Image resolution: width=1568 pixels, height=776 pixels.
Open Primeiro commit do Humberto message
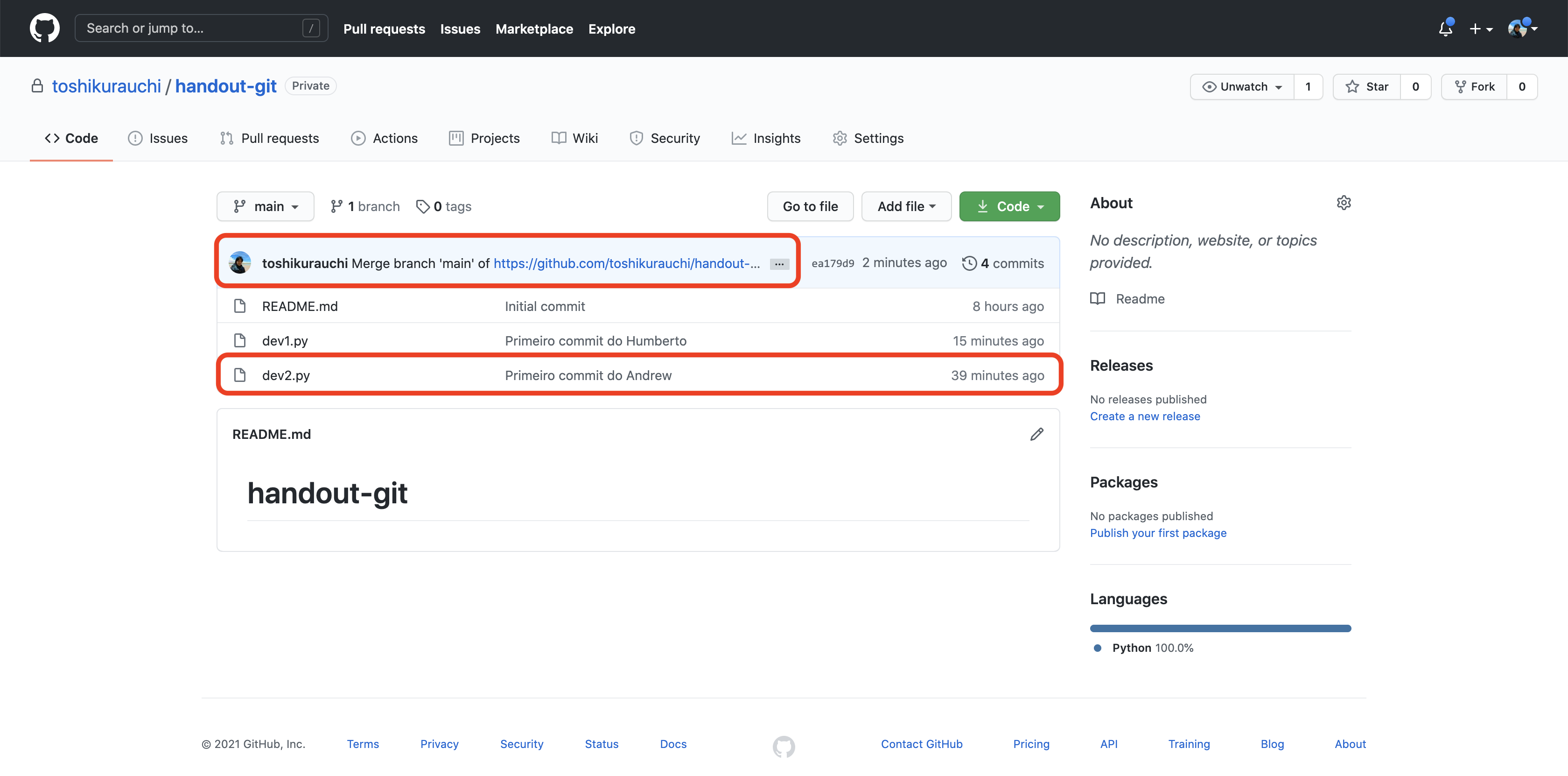pyautogui.click(x=595, y=340)
